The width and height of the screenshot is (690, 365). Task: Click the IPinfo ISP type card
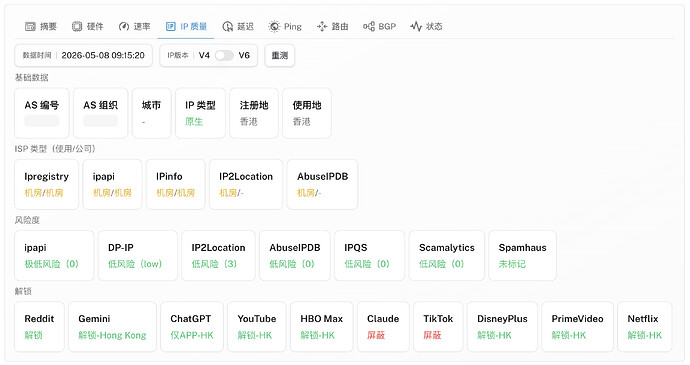pyautogui.click(x=176, y=184)
